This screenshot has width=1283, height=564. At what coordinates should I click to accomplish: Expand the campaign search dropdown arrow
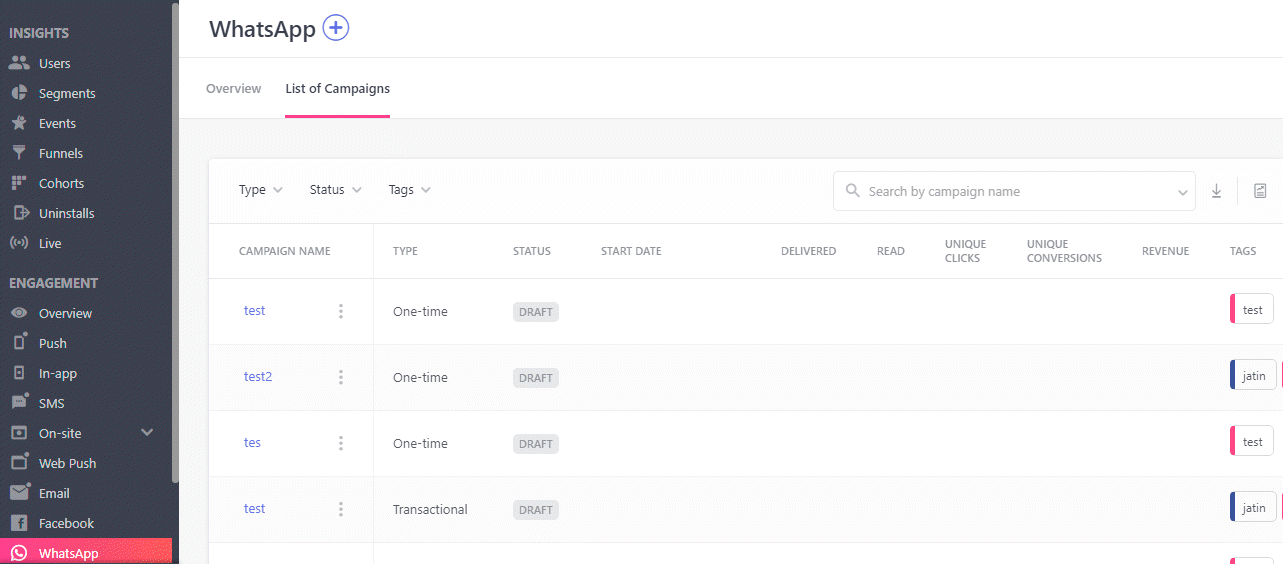point(1183,192)
